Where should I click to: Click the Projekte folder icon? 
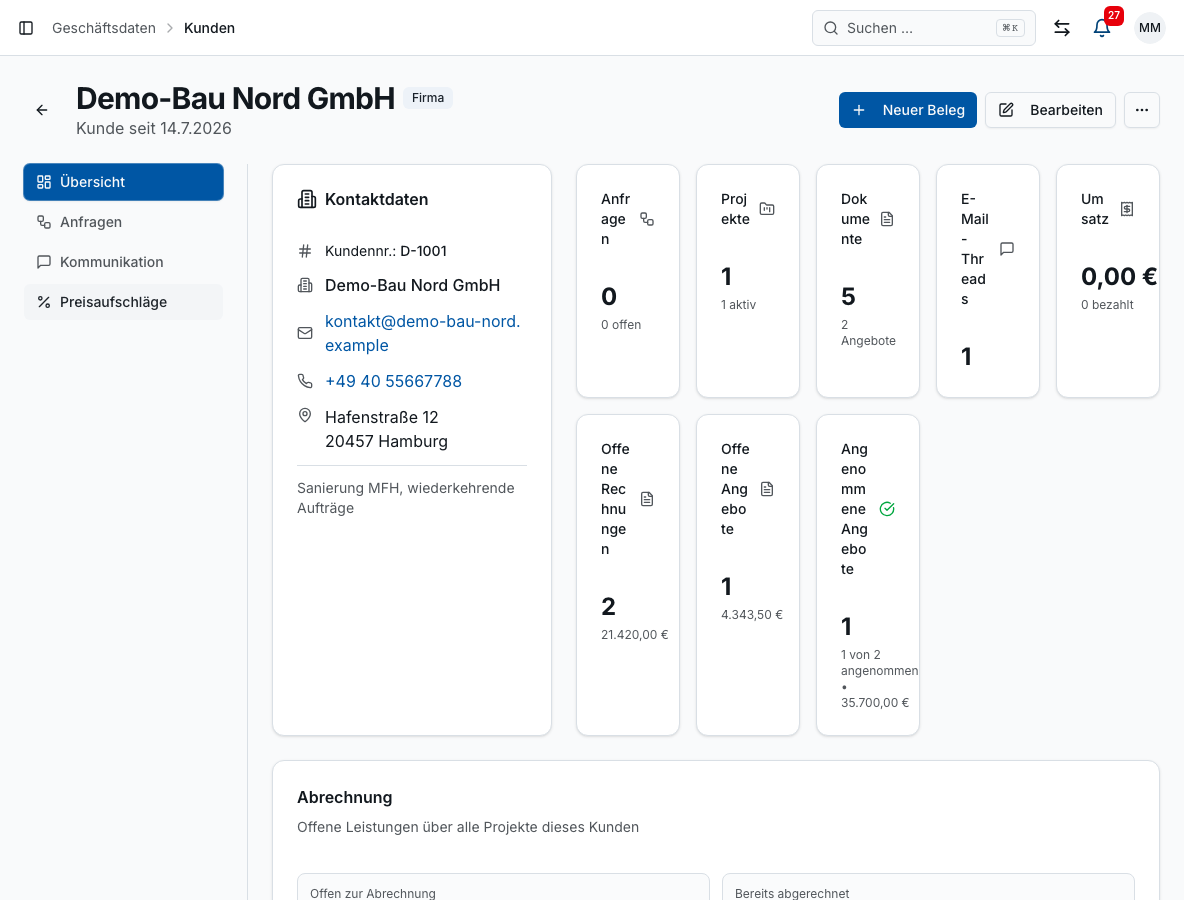click(x=767, y=209)
